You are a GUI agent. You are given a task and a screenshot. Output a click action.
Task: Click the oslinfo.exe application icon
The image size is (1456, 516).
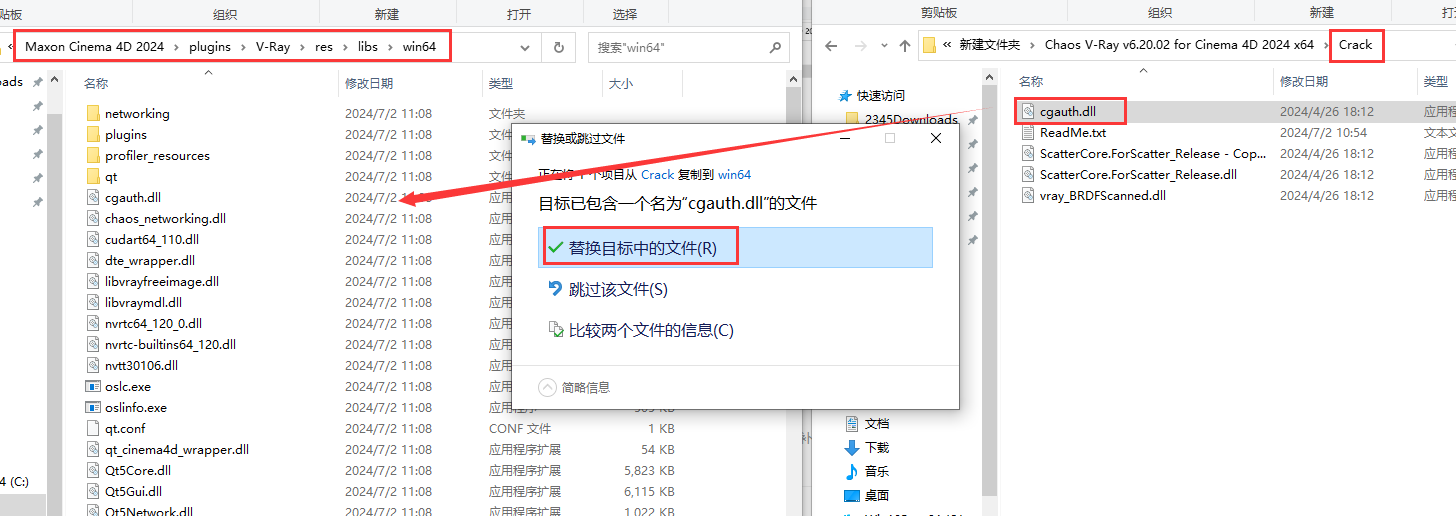pyautogui.click(x=93, y=408)
